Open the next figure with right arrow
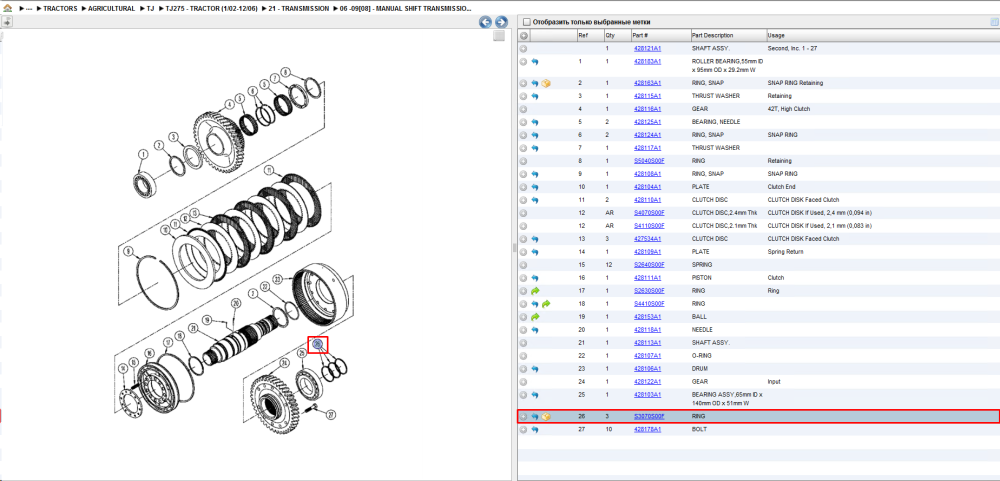Viewport: 1000px width, 481px height. tap(501, 22)
